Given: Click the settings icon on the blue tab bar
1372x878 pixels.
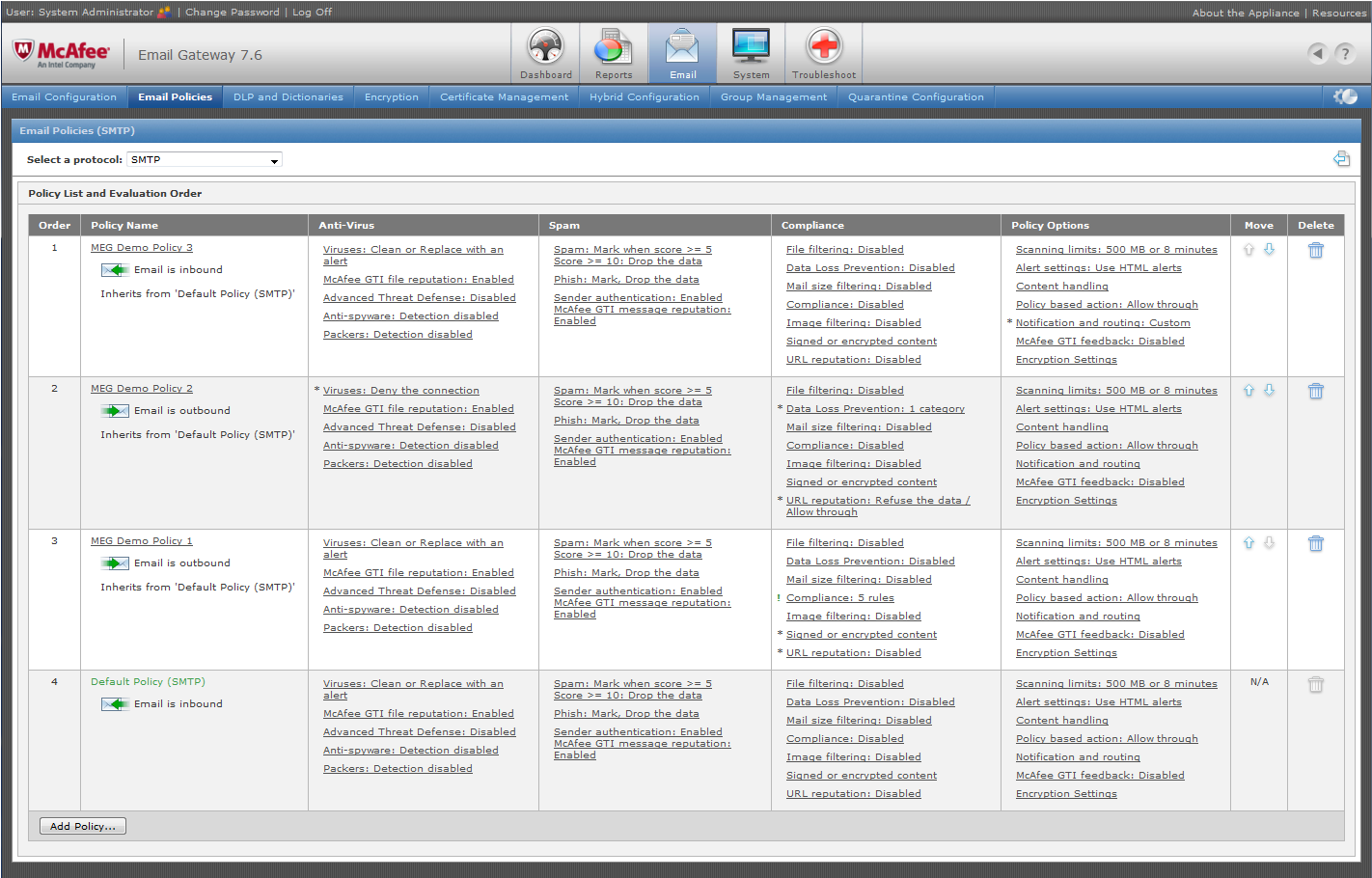Looking at the screenshot, I should (x=1345, y=96).
